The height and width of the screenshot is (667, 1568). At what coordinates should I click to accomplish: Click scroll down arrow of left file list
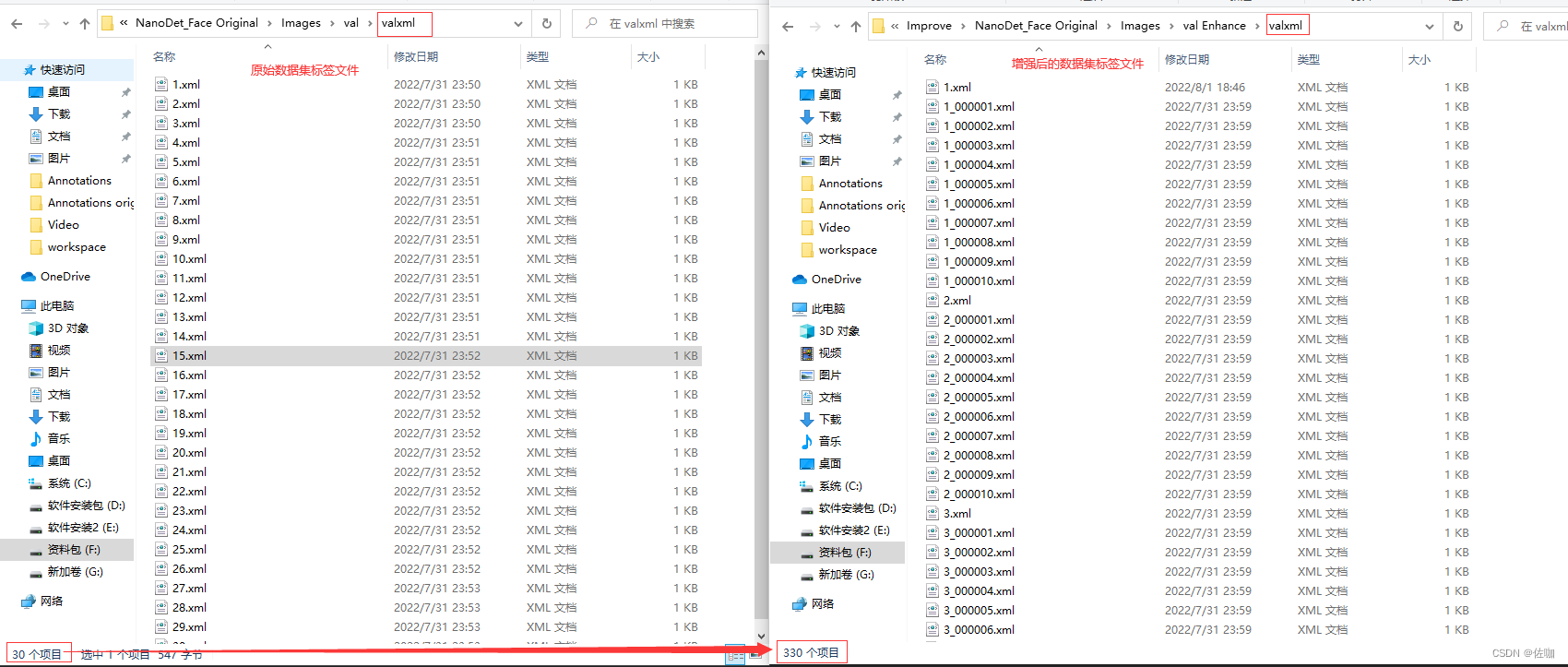click(x=761, y=636)
